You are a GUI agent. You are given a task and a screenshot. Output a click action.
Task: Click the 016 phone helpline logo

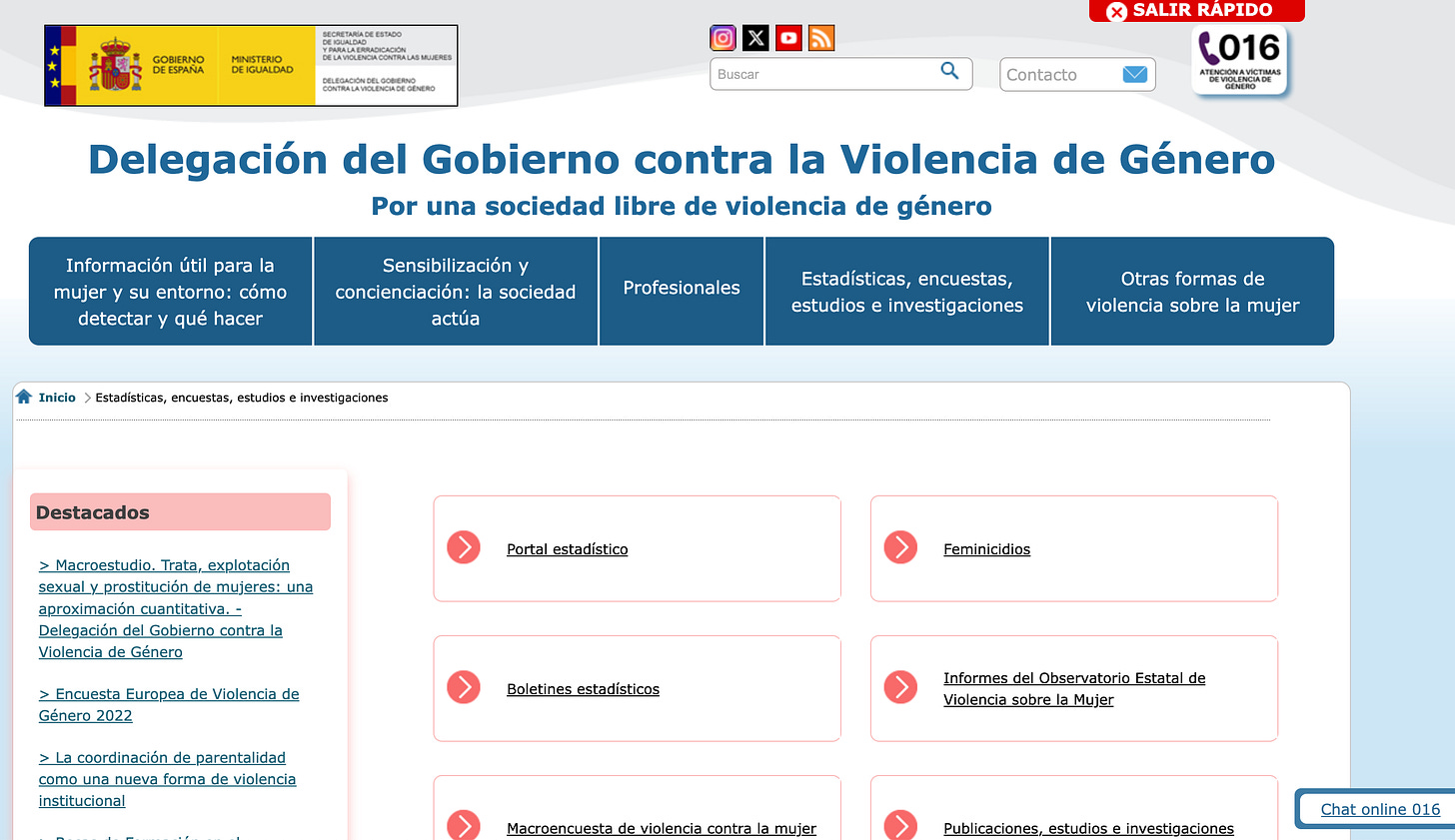pyautogui.click(x=1239, y=60)
